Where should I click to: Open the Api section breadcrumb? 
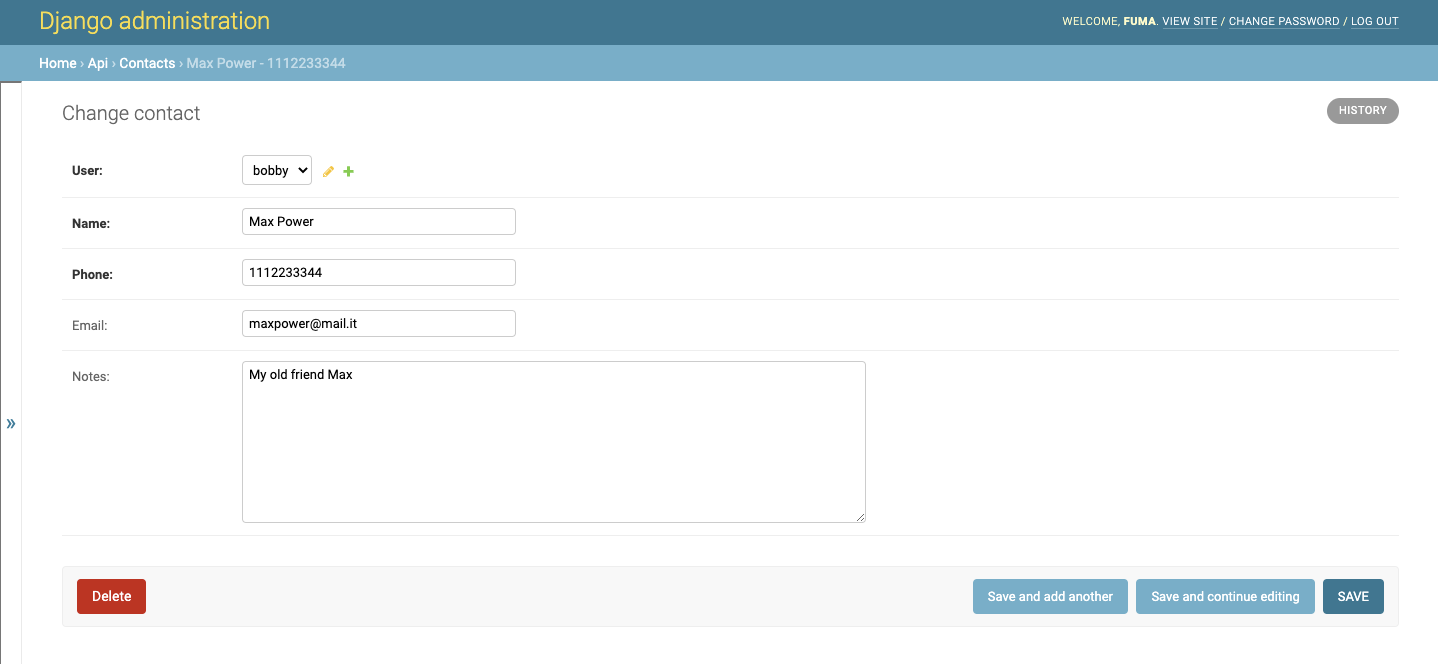click(x=97, y=62)
